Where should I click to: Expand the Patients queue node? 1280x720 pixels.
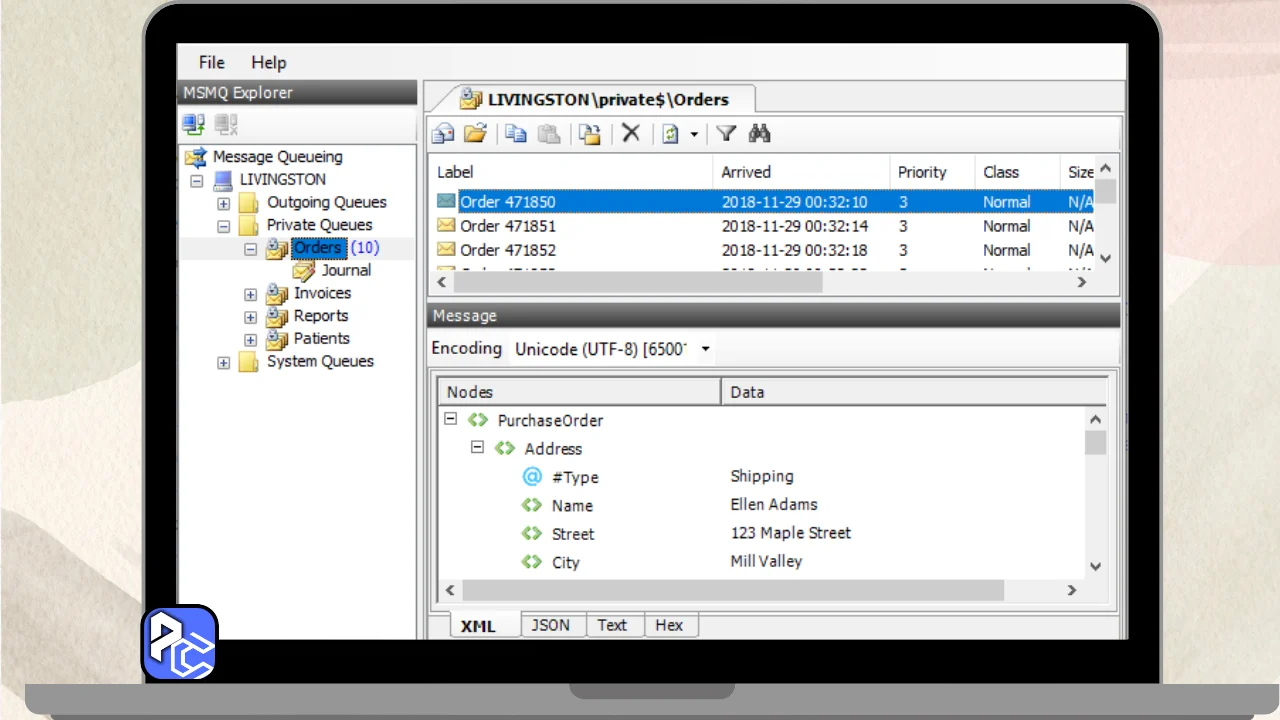(x=251, y=340)
